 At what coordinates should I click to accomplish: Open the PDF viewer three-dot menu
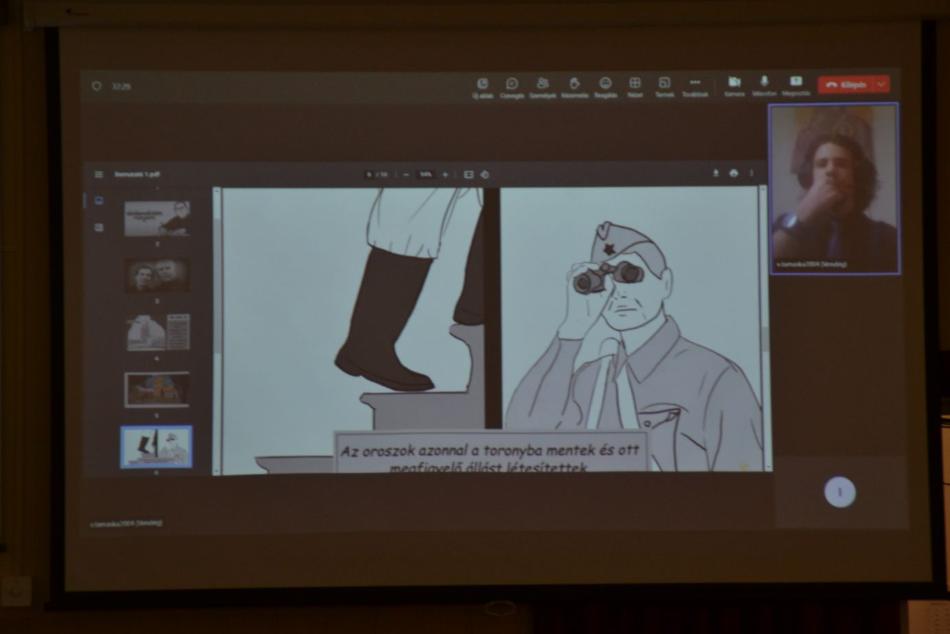pyautogui.click(x=752, y=173)
